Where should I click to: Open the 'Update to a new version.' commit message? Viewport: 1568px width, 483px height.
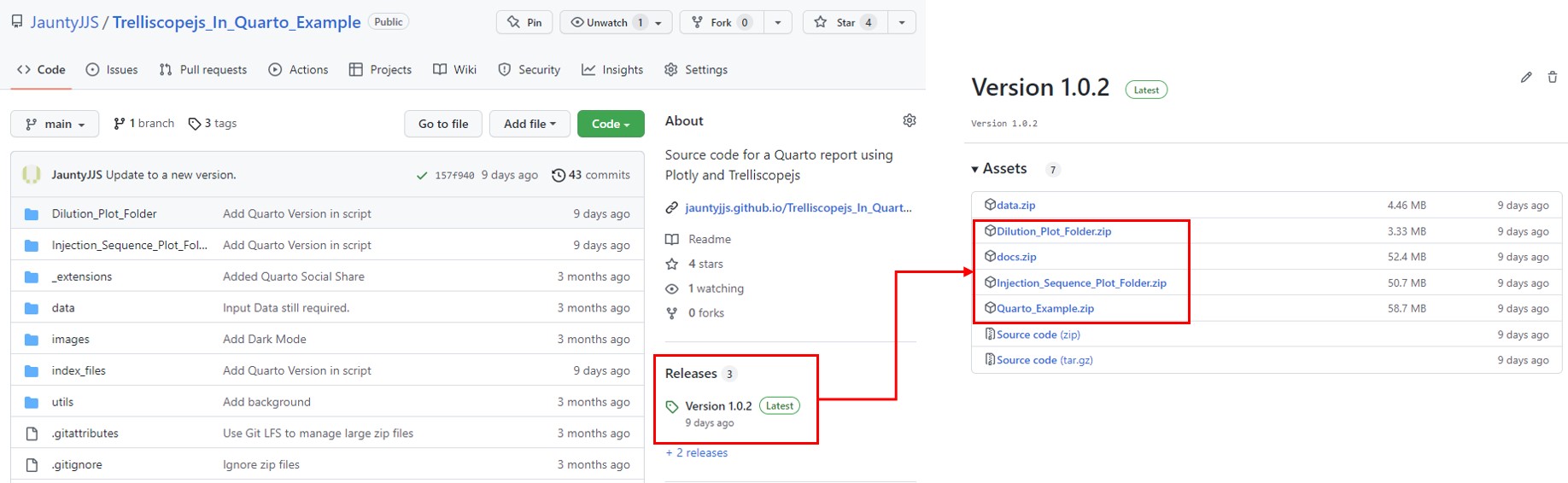tap(171, 175)
